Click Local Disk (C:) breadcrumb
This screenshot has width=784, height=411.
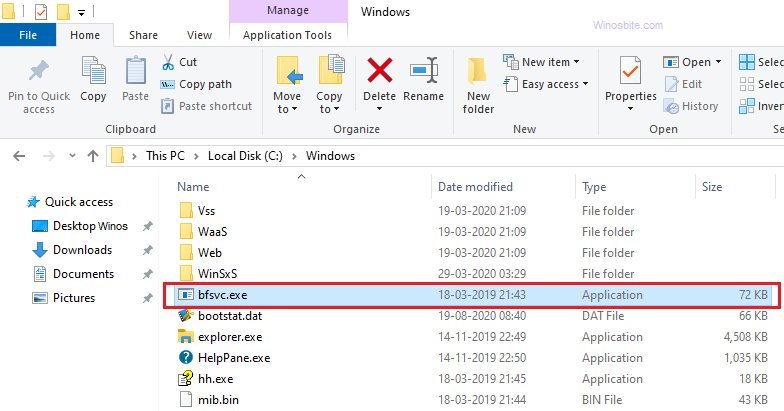click(246, 156)
